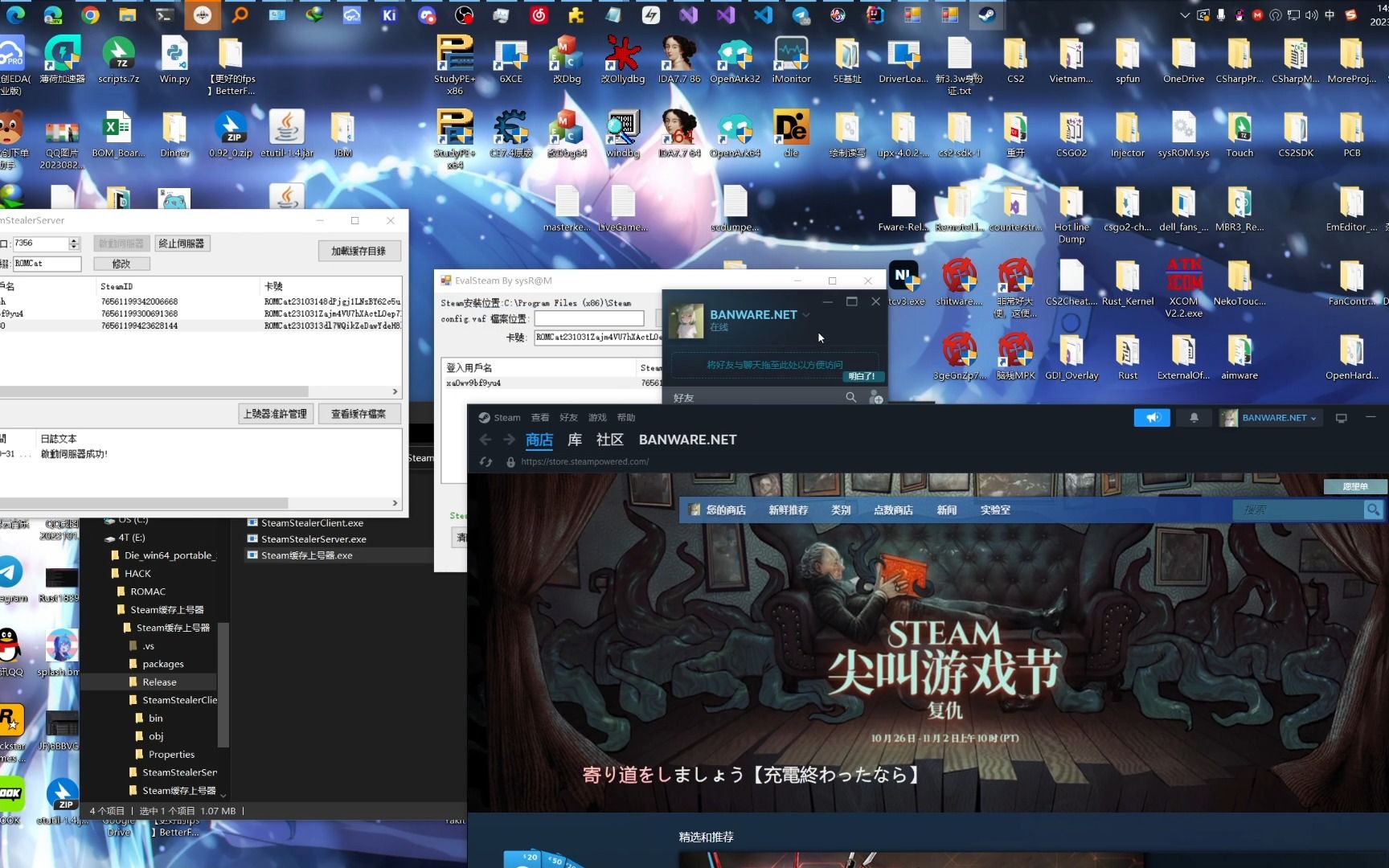Click the lock icon beside store URL
This screenshot has height=868, width=1389.
(510, 462)
